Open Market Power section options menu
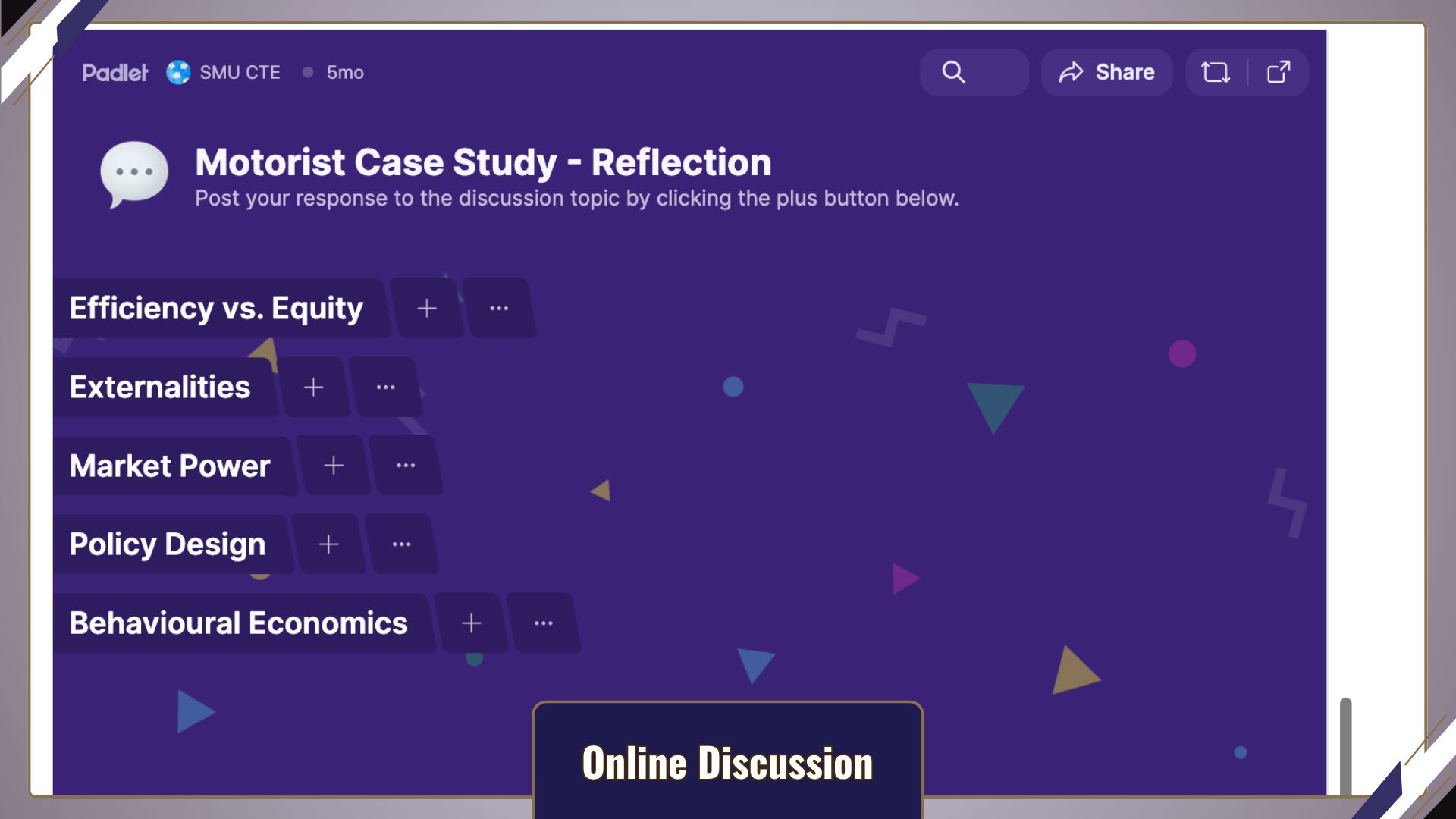This screenshot has height=819, width=1456. (x=406, y=466)
